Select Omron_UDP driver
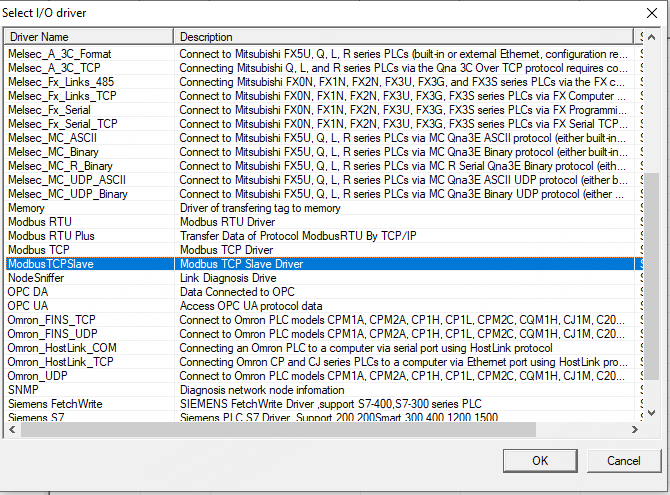Image resolution: width=670 pixels, height=495 pixels. coord(38,376)
